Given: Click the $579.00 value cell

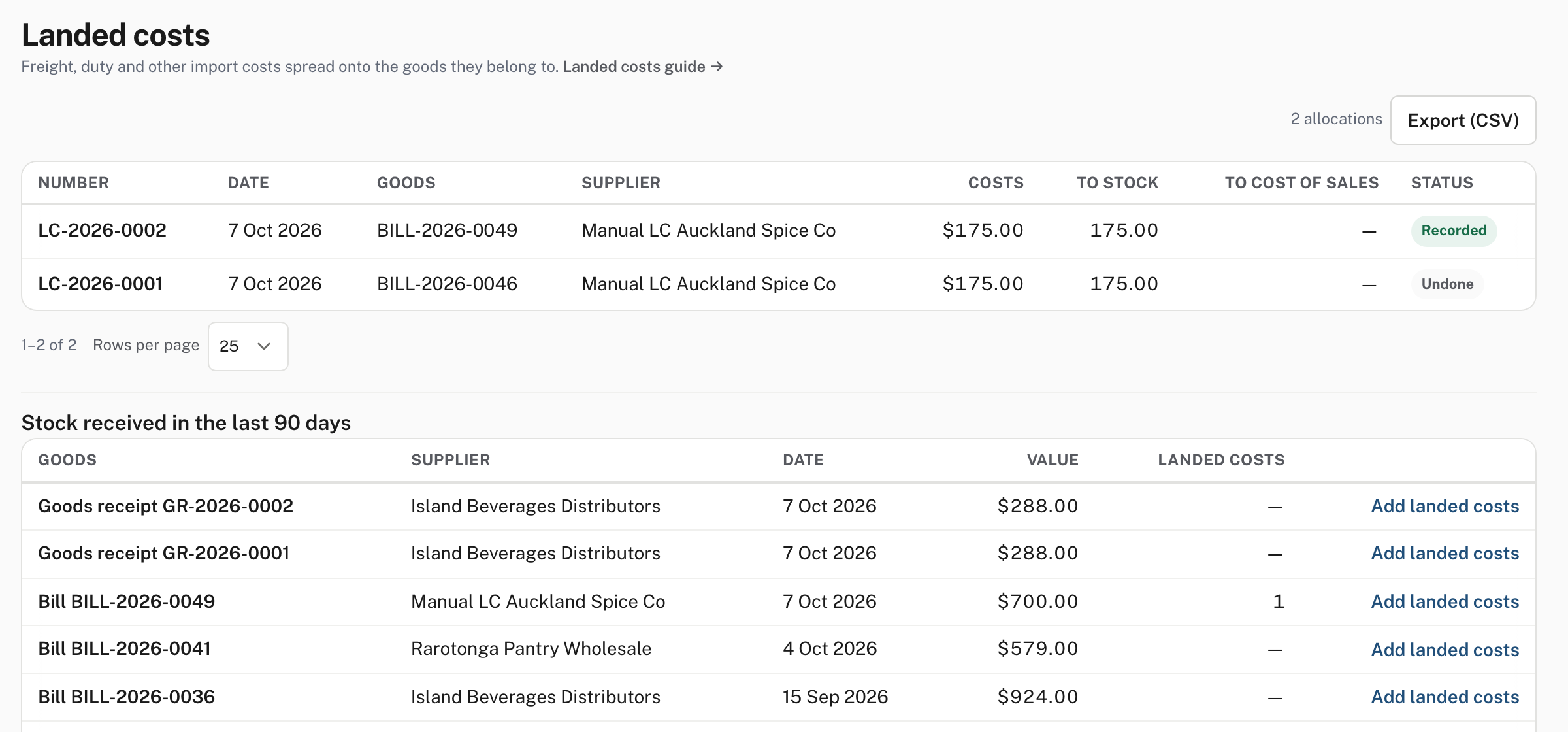Looking at the screenshot, I should point(1037,648).
